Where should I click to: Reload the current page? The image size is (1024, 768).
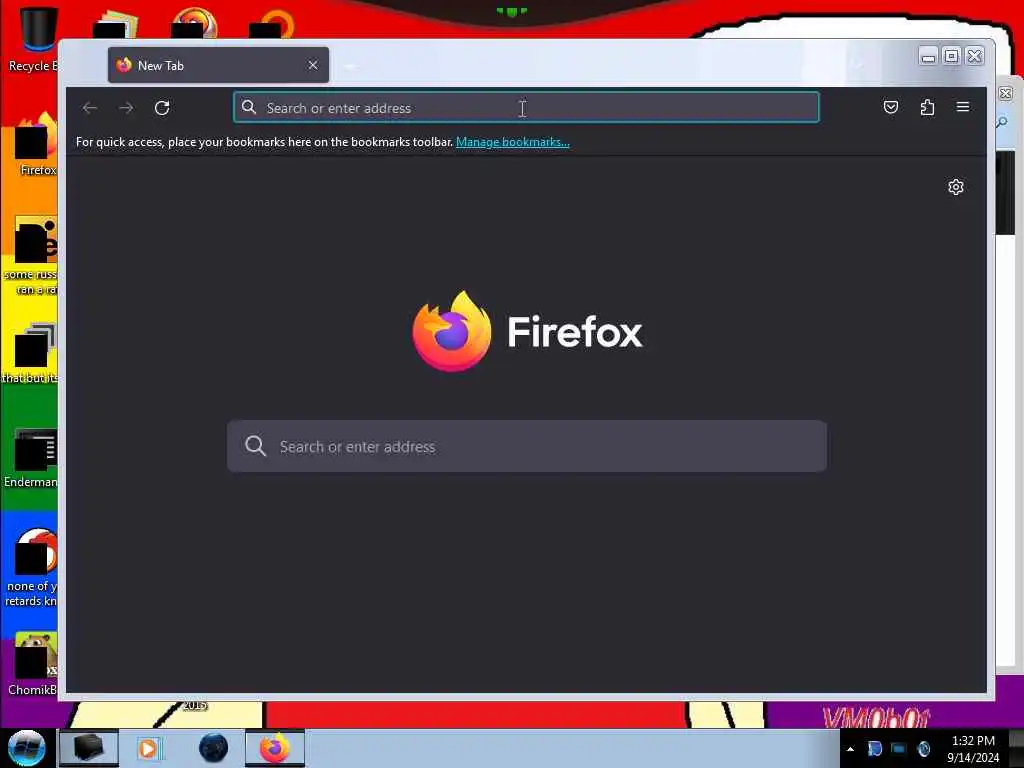point(162,108)
